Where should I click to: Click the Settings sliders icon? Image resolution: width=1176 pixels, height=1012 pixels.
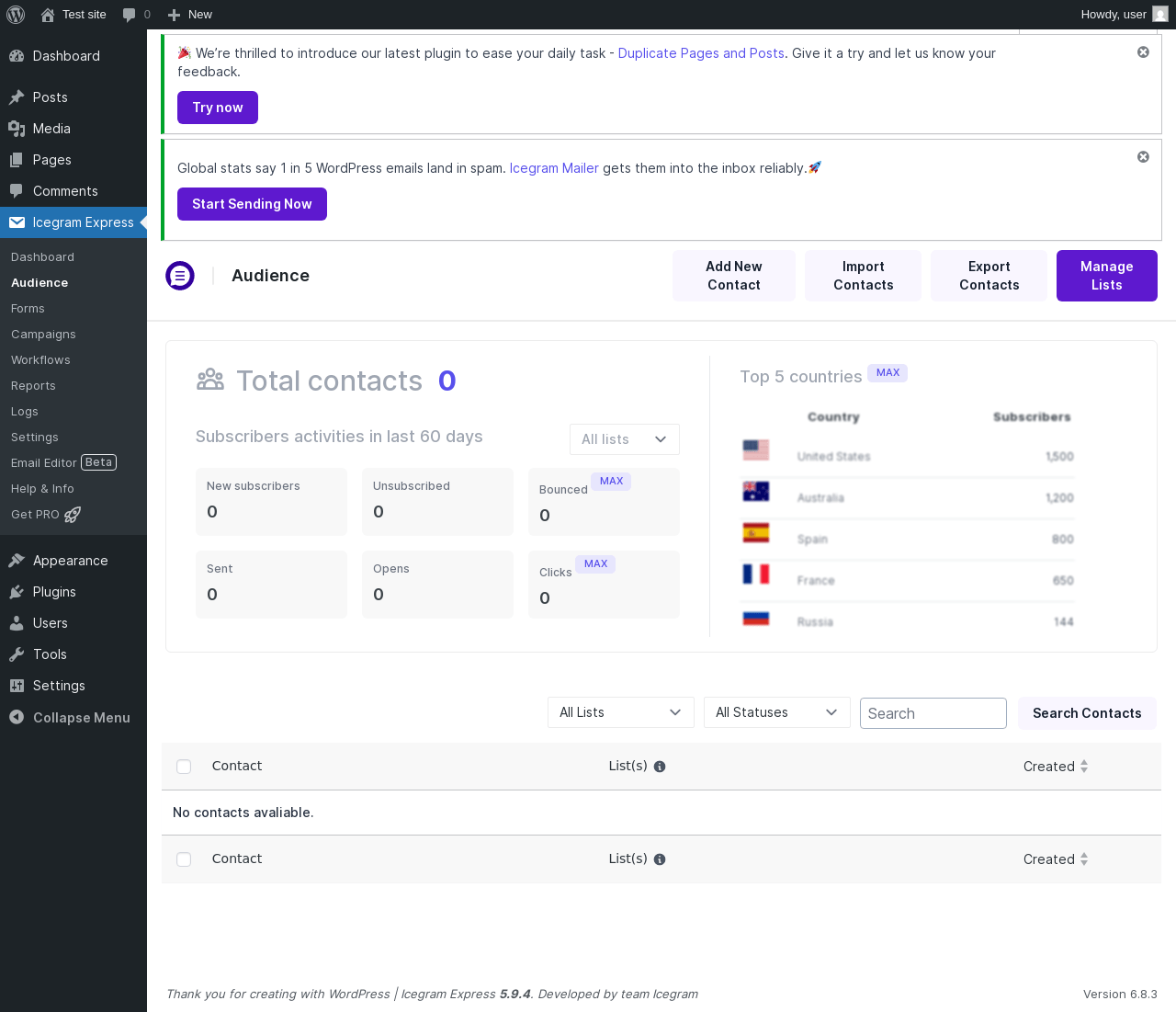pyautogui.click(x=17, y=686)
